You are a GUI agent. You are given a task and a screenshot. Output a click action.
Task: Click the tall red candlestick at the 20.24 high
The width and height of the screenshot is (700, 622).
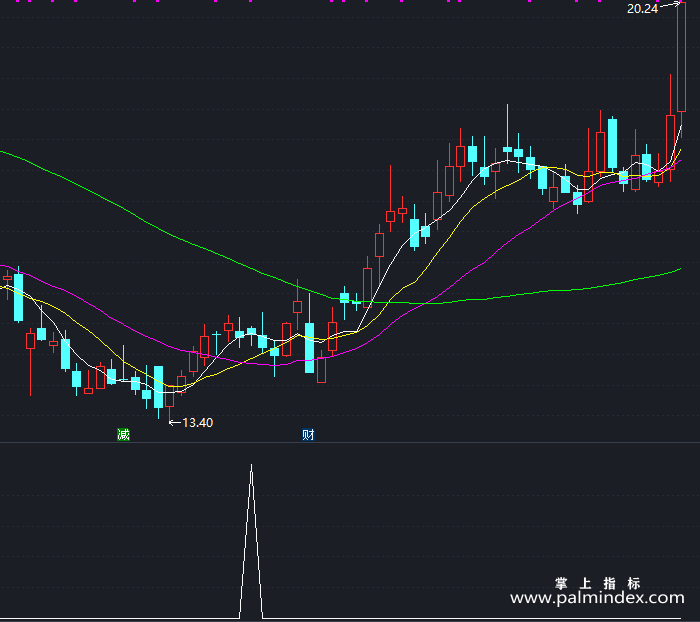[x=681, y=58]
